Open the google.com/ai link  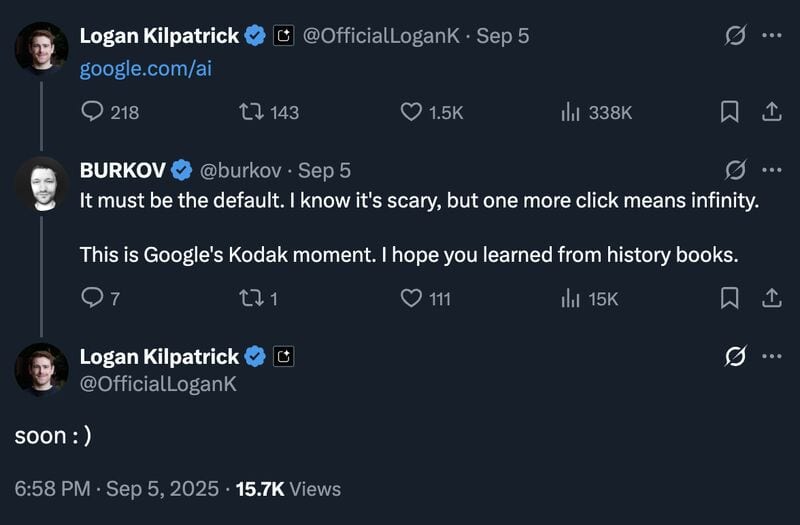[x=145, y=68]
